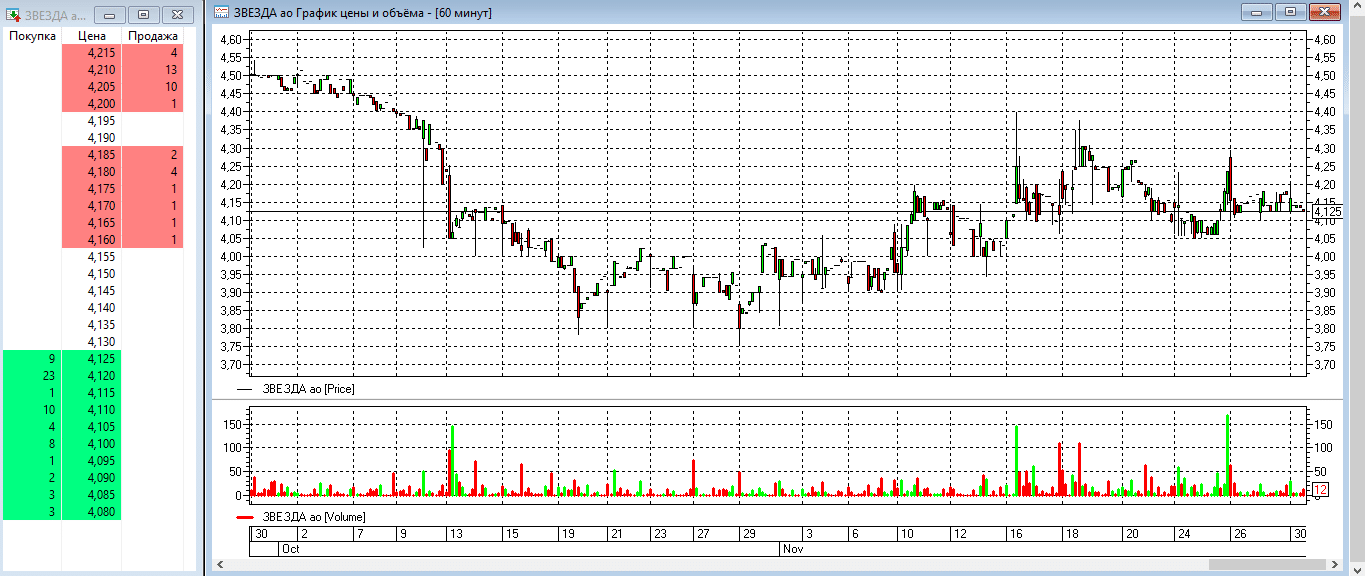Click the horizontal scrollbar thumb under chart

[x=1271, y=565]
